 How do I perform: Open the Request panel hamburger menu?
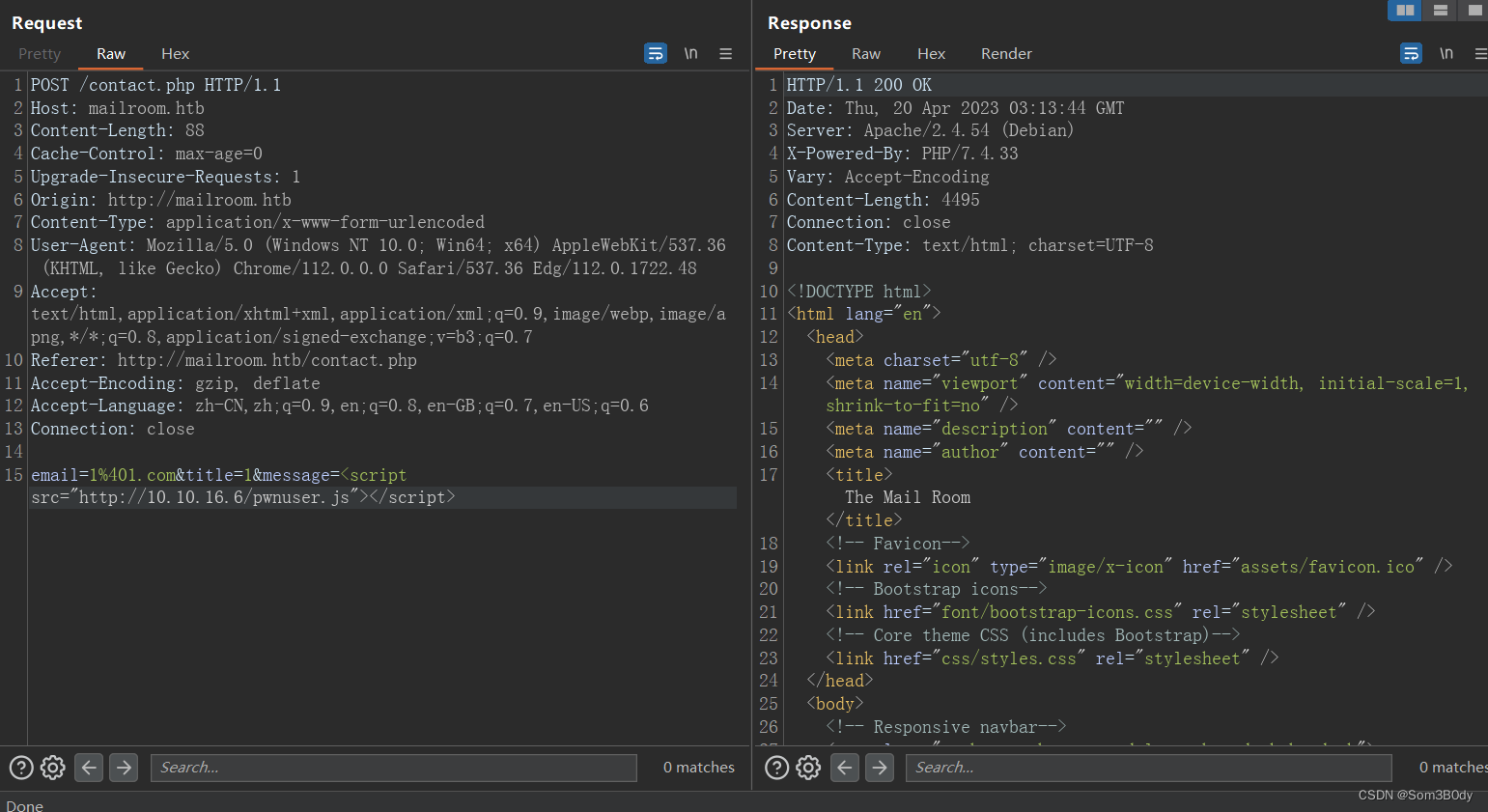pos(726,54)
